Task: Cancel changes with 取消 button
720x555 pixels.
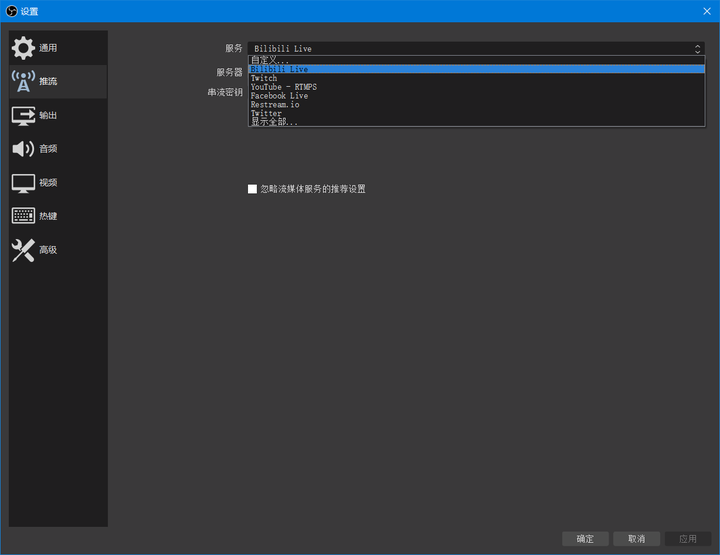Action: pos(636,539)
